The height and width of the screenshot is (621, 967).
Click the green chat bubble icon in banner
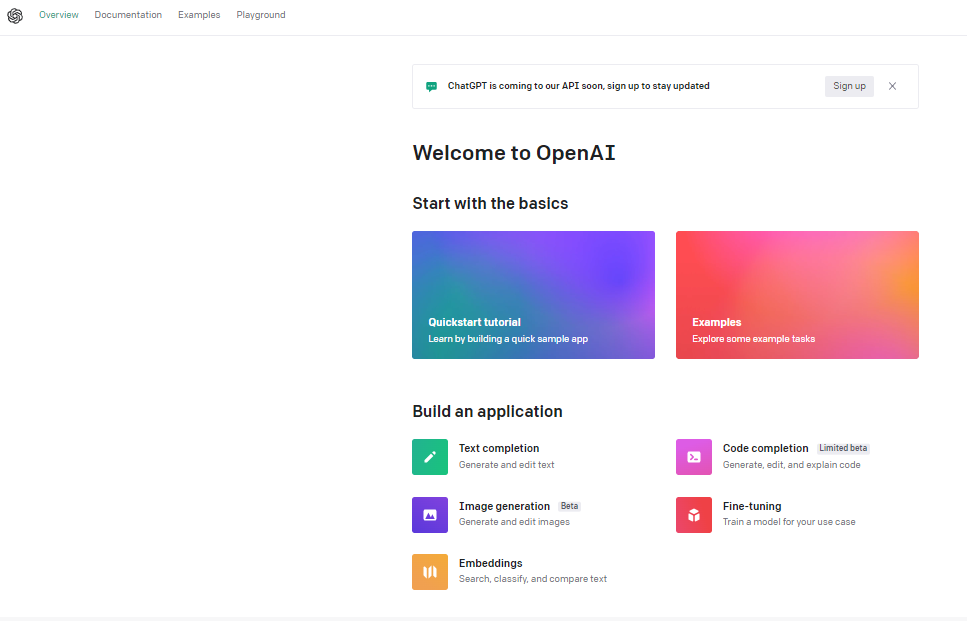[x=431, y=86]
